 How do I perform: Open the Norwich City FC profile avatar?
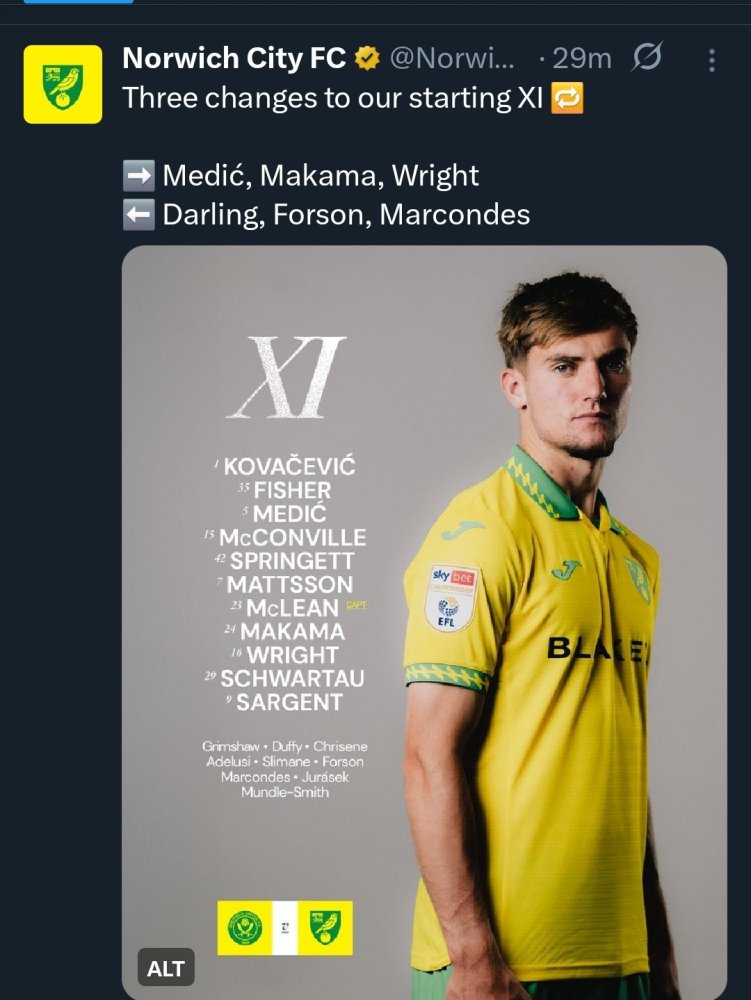[x=63, y=84]
